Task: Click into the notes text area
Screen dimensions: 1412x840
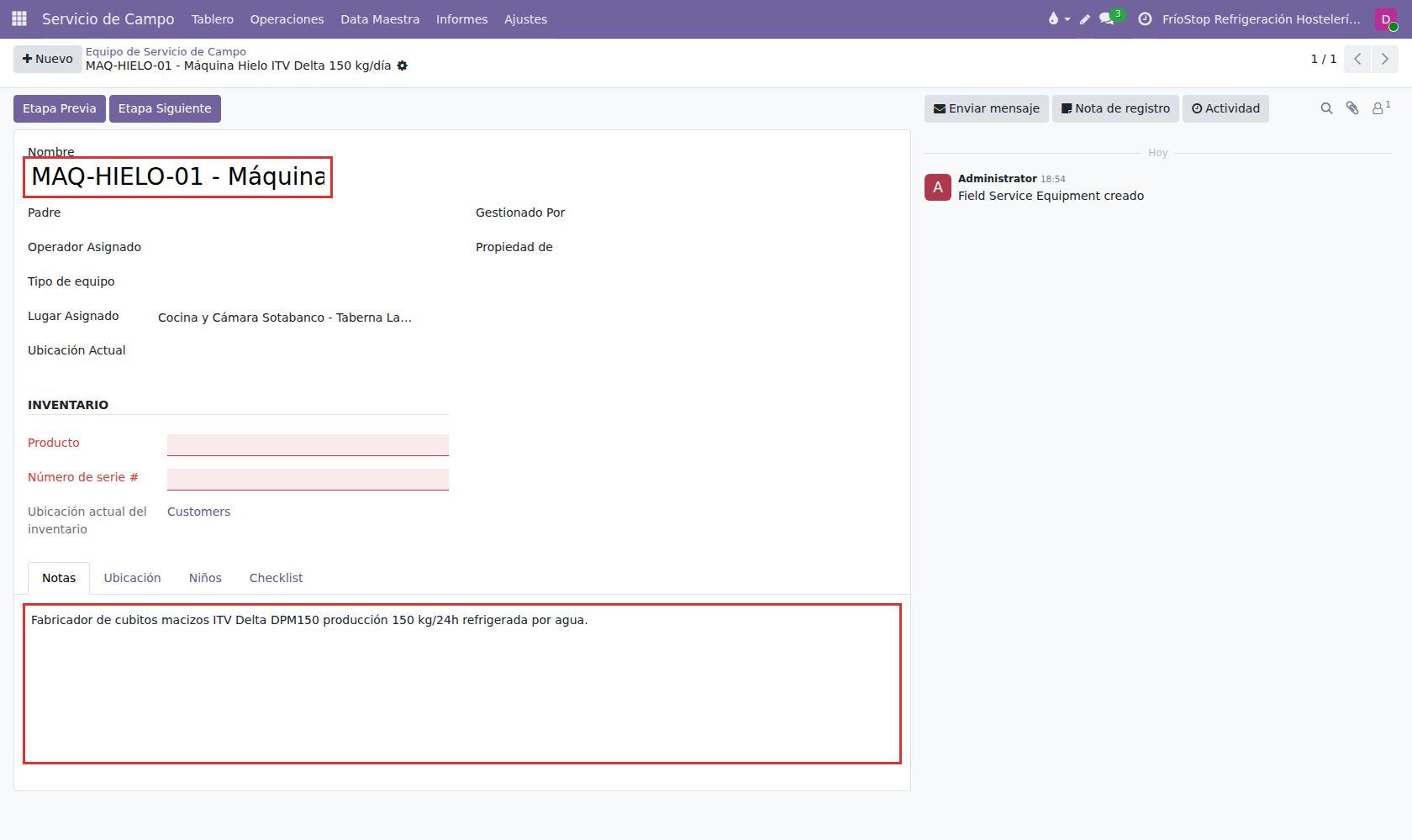Action: (462, 684)
